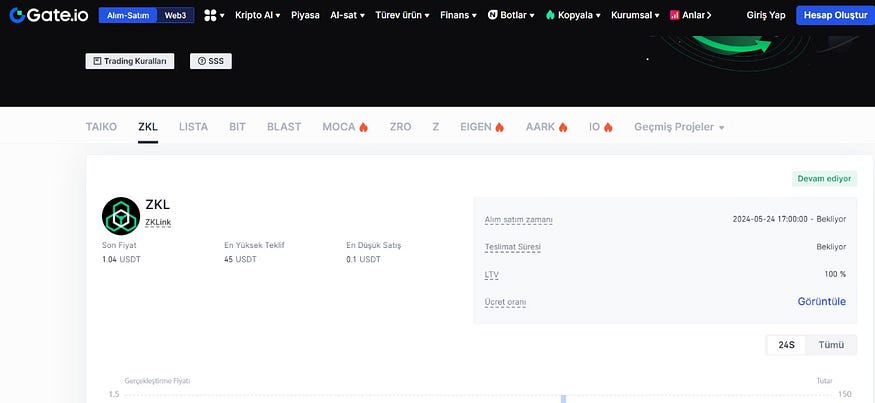Select the 24S chart range
This screenshot has height=403, width=875.
786,345
